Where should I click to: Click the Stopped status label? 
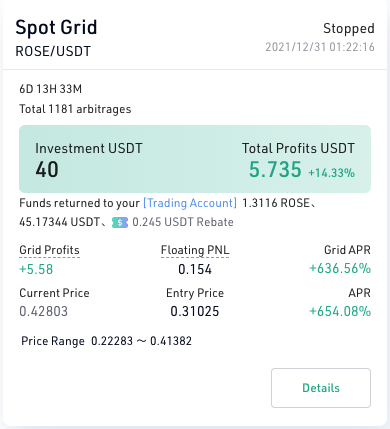click(349, 28)
